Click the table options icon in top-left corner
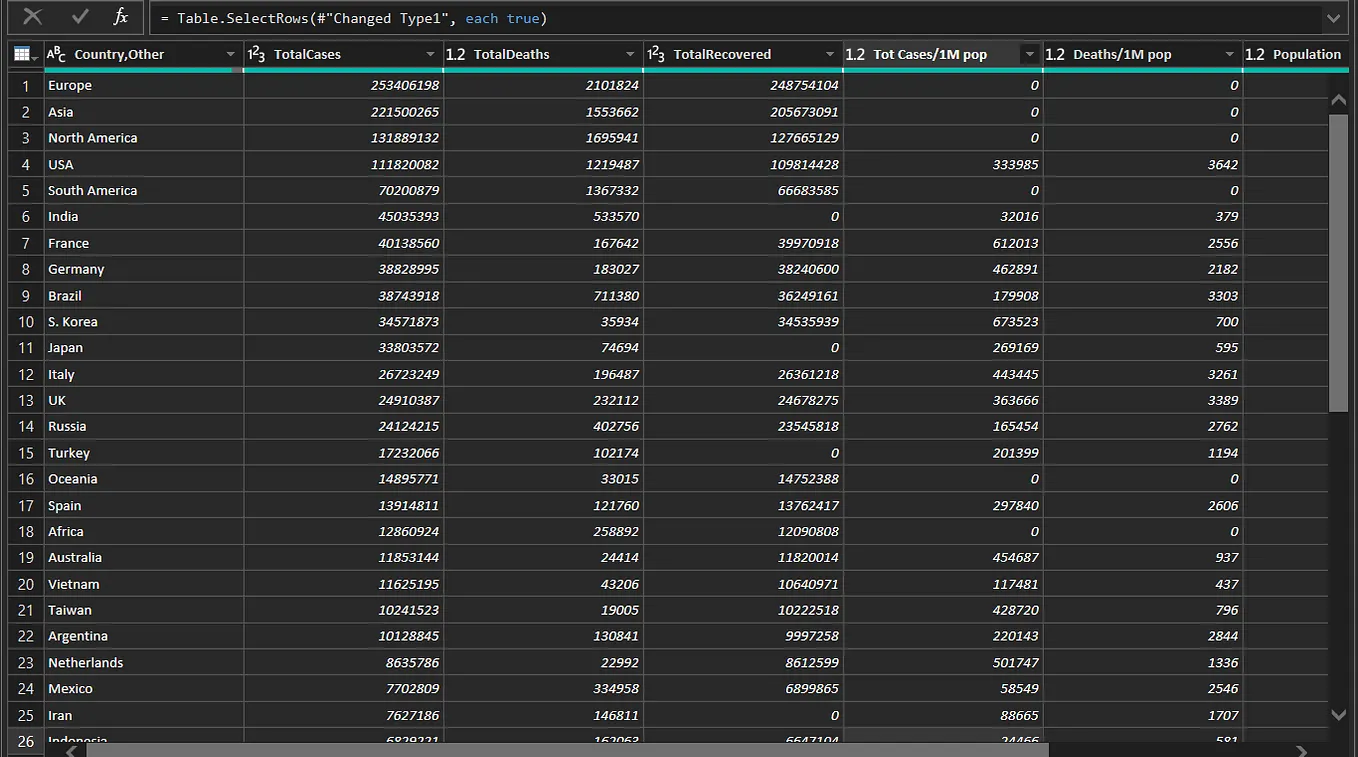Image resolution: width=1358 pixels, height=757 pixels. (22, 54)
